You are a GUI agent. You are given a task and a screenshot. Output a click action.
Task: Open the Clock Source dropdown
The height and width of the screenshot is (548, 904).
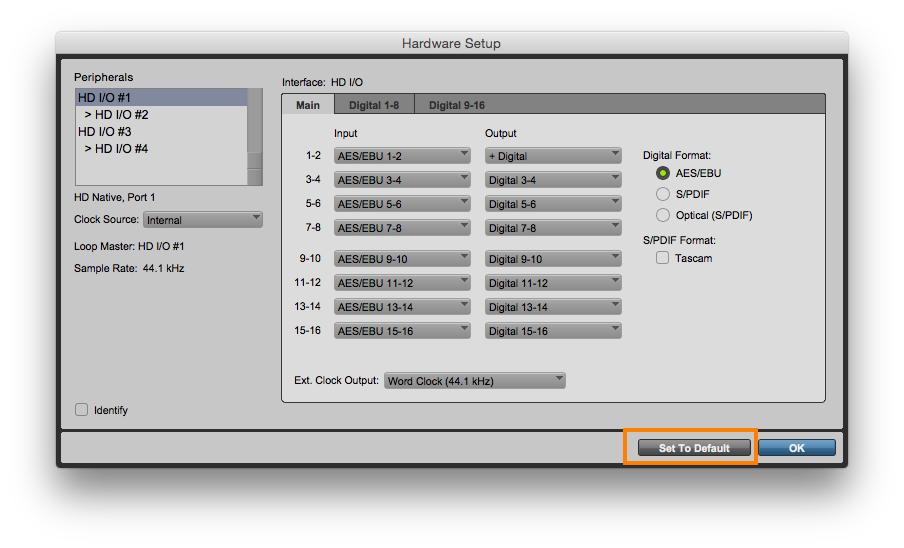pos(202,220)
